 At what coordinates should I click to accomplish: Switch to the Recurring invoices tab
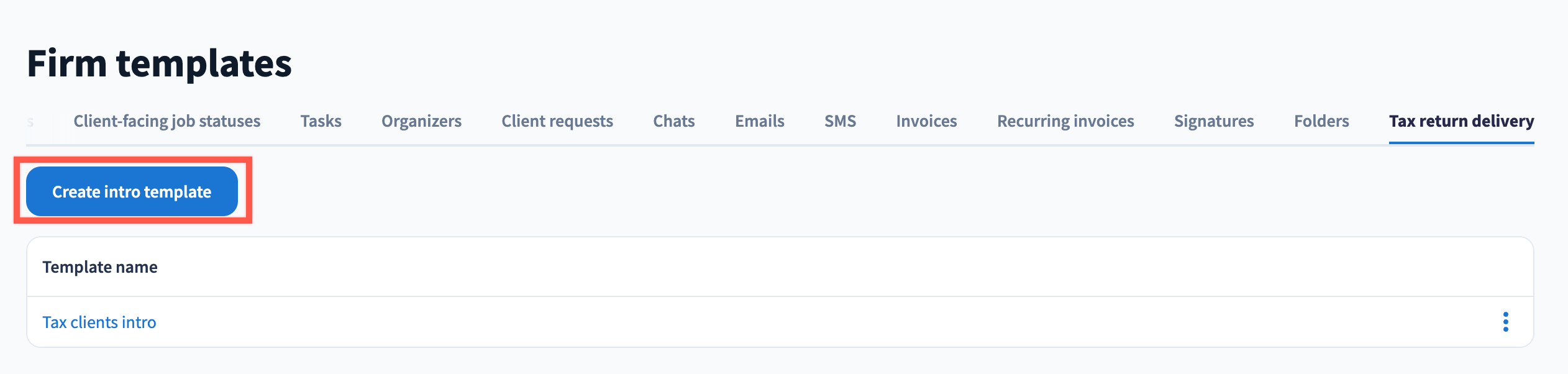point(1065,121)
